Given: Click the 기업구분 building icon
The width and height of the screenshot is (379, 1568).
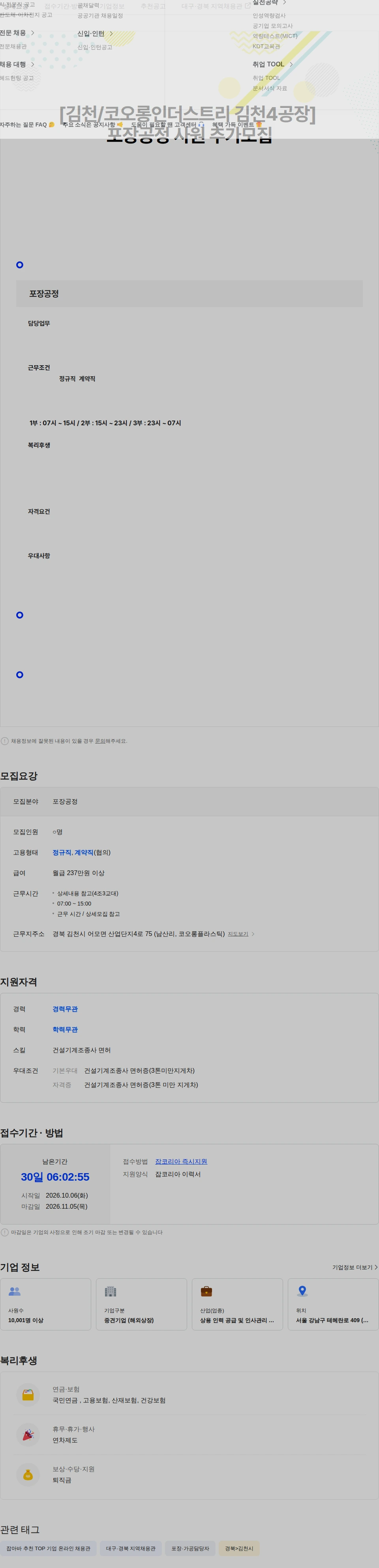Looking at the screenshot, I should (x=110, y=1291).
